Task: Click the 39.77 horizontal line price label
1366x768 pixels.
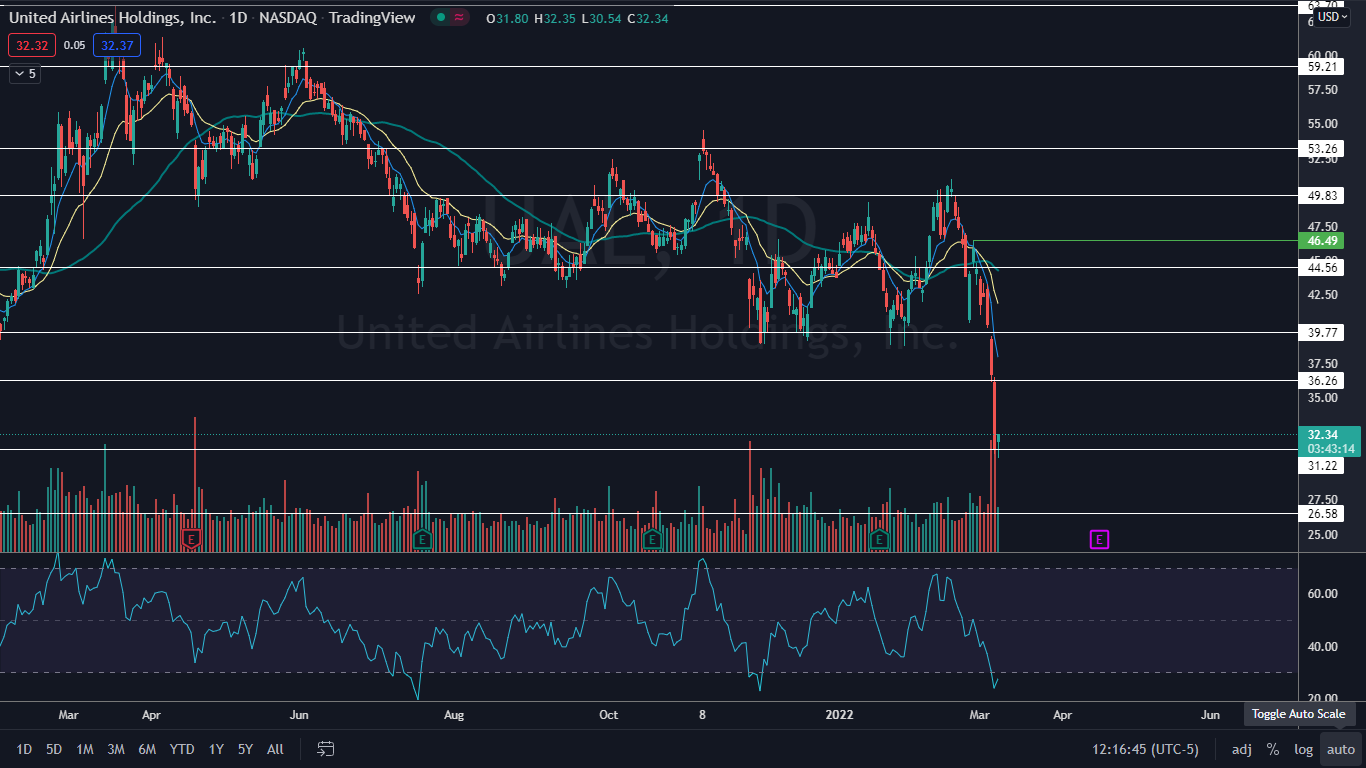Action: tap(1323, 333)
